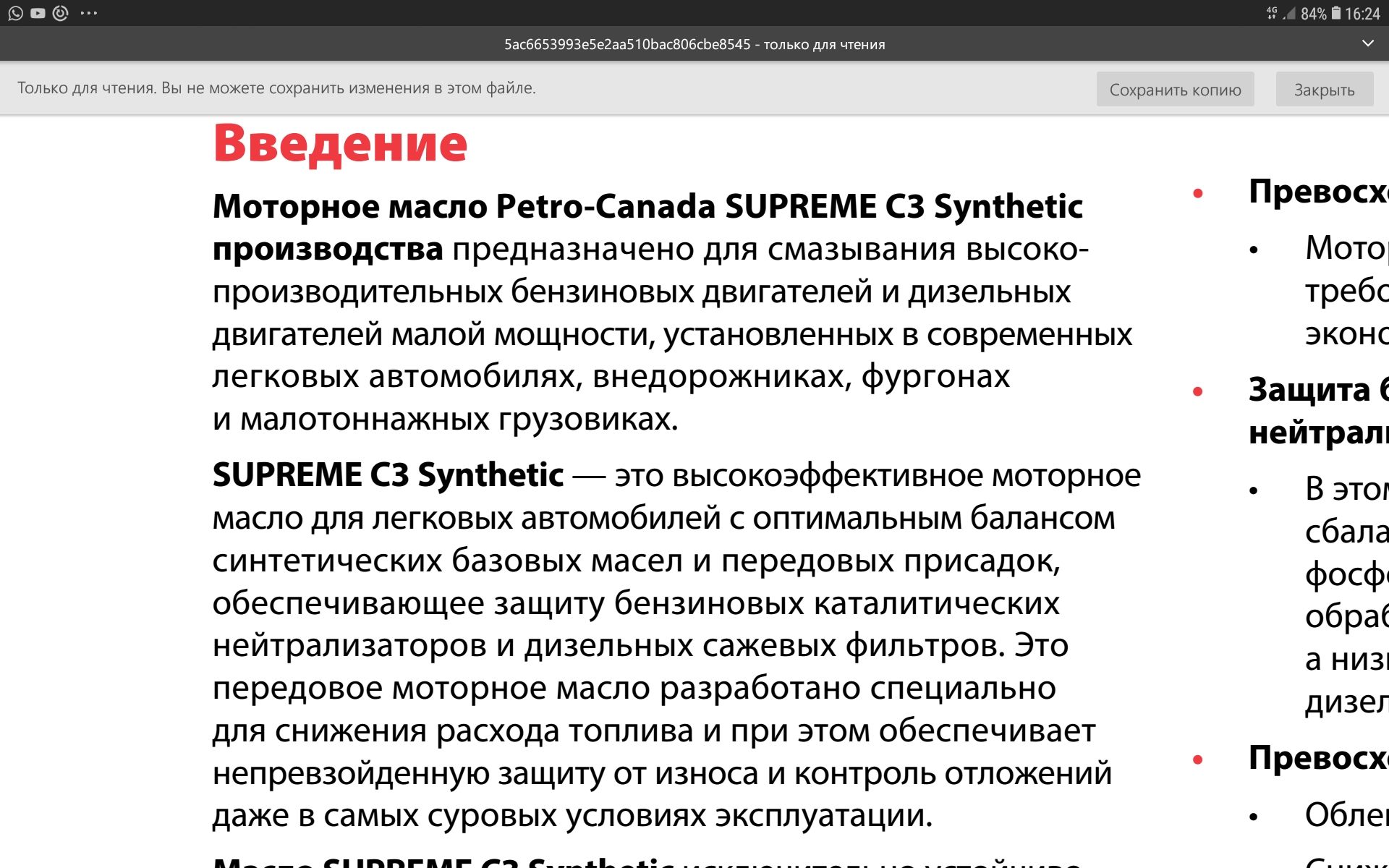The width and height of the screenshot is (1389, 868).
Task: Tap the bold word производства
Action: (328, 250)
